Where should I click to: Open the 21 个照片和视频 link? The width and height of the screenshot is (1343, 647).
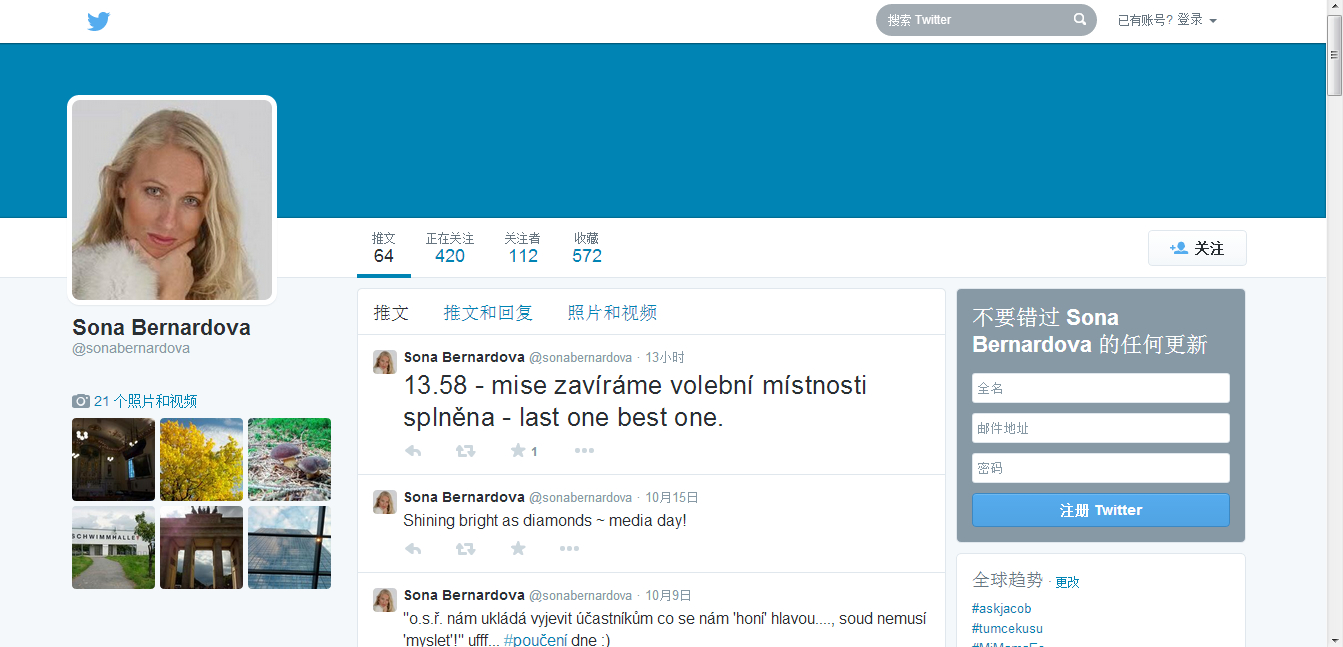click(x=145, y=401)
